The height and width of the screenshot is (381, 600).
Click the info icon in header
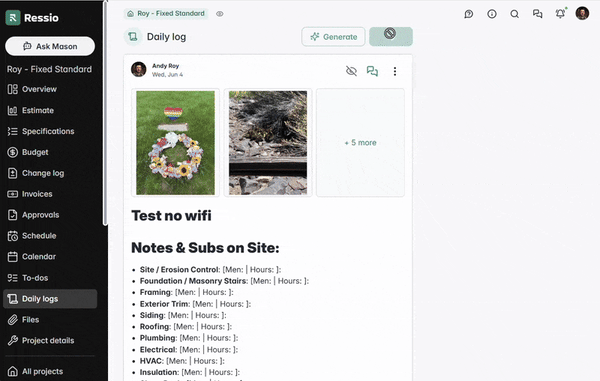point(492,14)
